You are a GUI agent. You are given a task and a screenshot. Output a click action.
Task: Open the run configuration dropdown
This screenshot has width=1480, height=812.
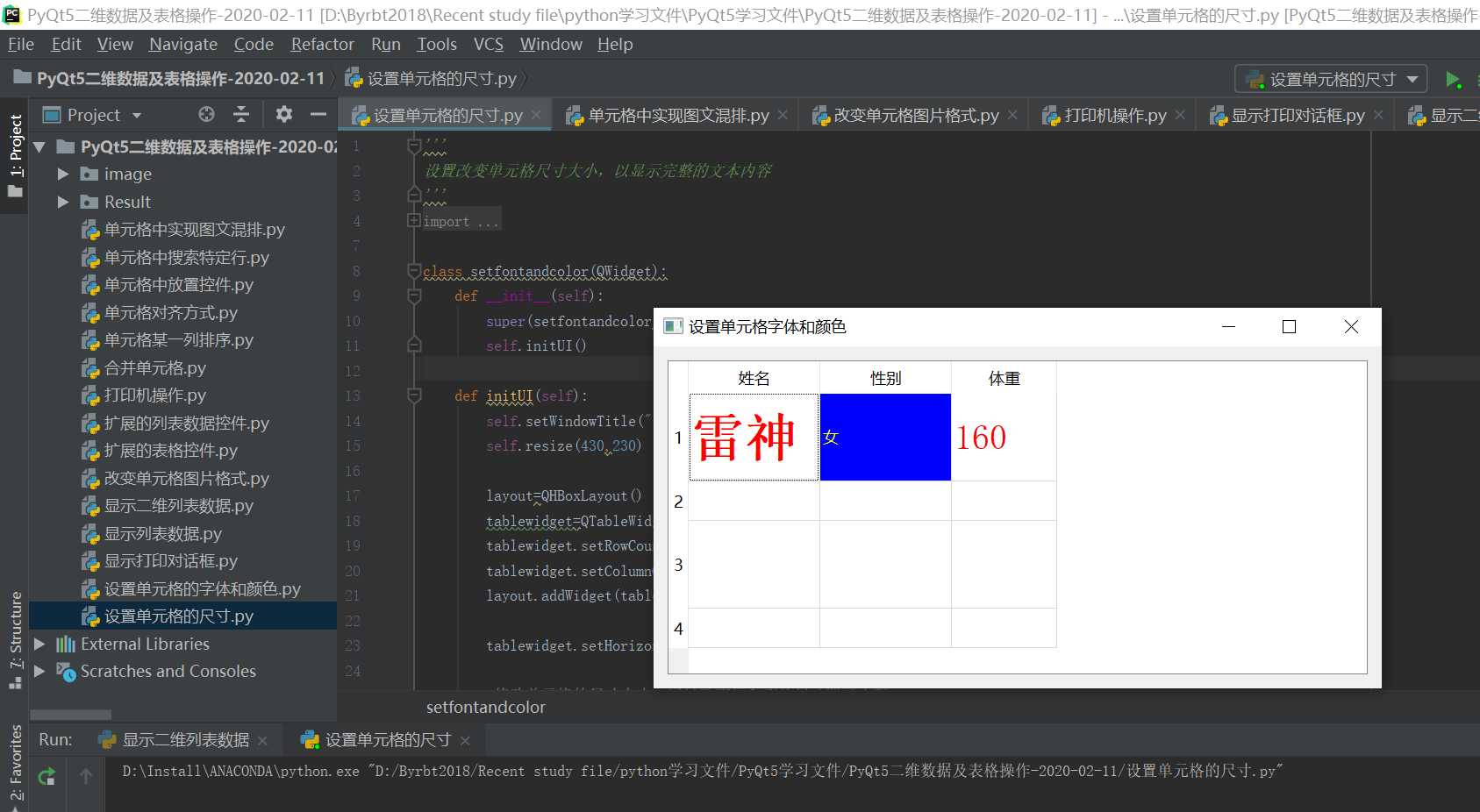[x=1331, y=80]
